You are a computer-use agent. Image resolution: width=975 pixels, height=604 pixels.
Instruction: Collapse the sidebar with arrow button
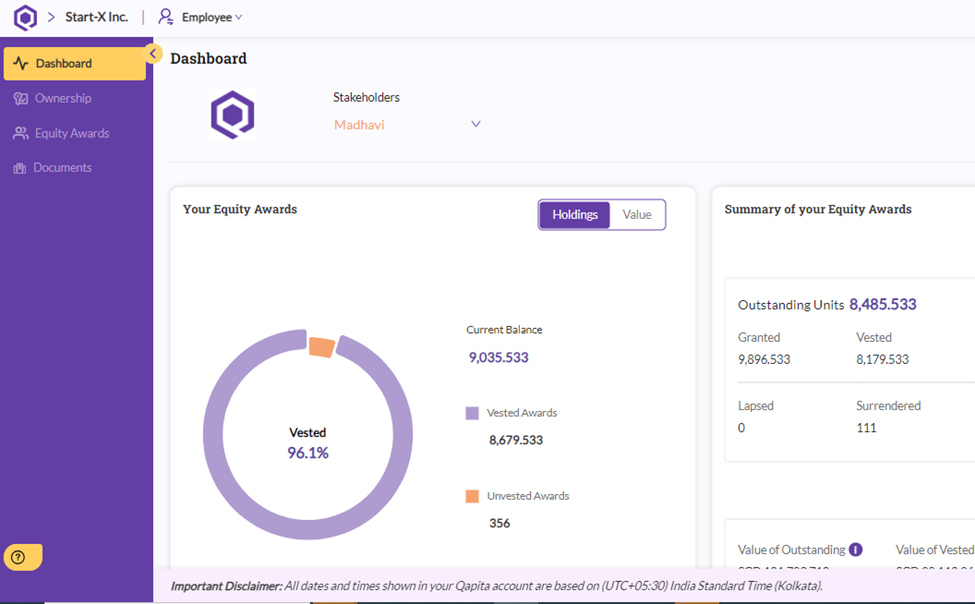click(x=153, y=54)
